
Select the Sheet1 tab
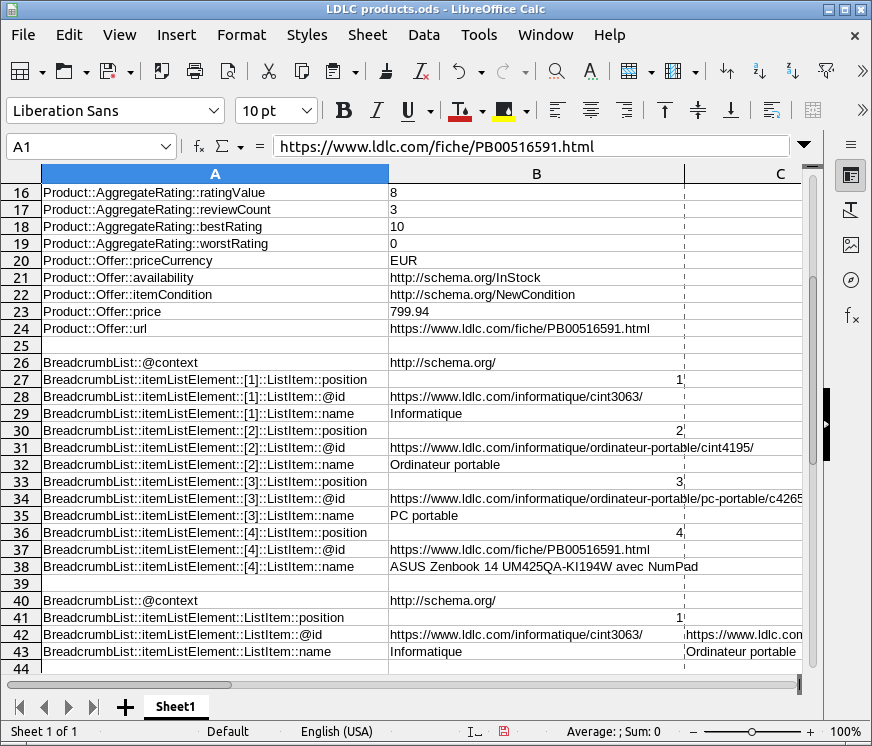click(175, 707)
